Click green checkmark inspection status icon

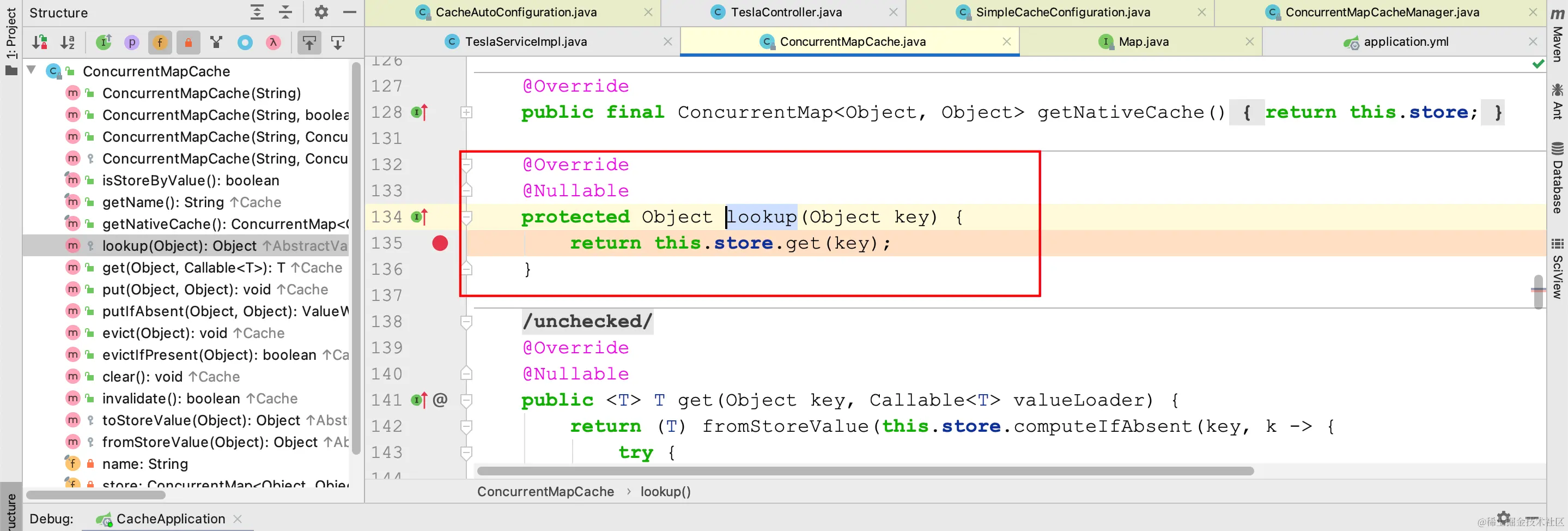point(1537,64)
